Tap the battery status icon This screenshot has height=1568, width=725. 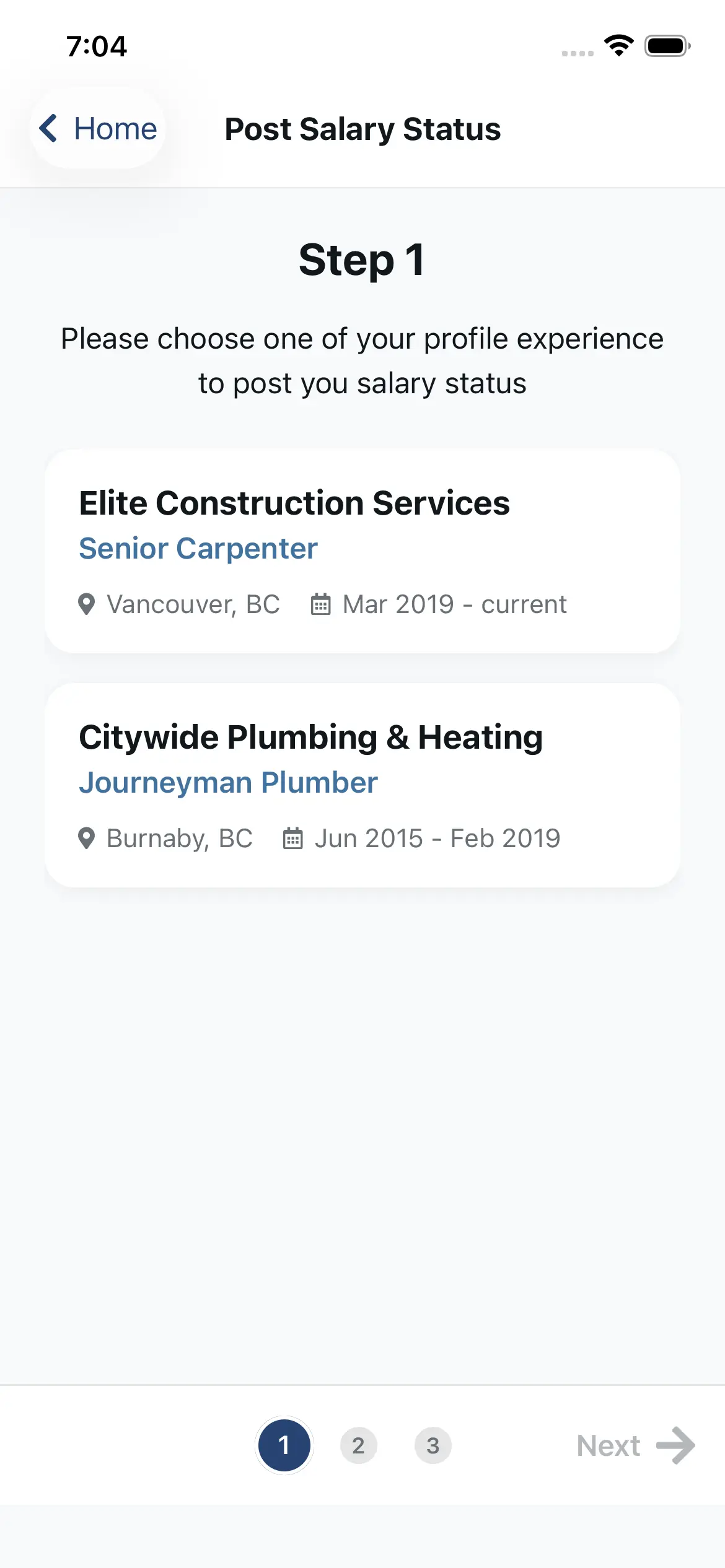coord(667,46)
